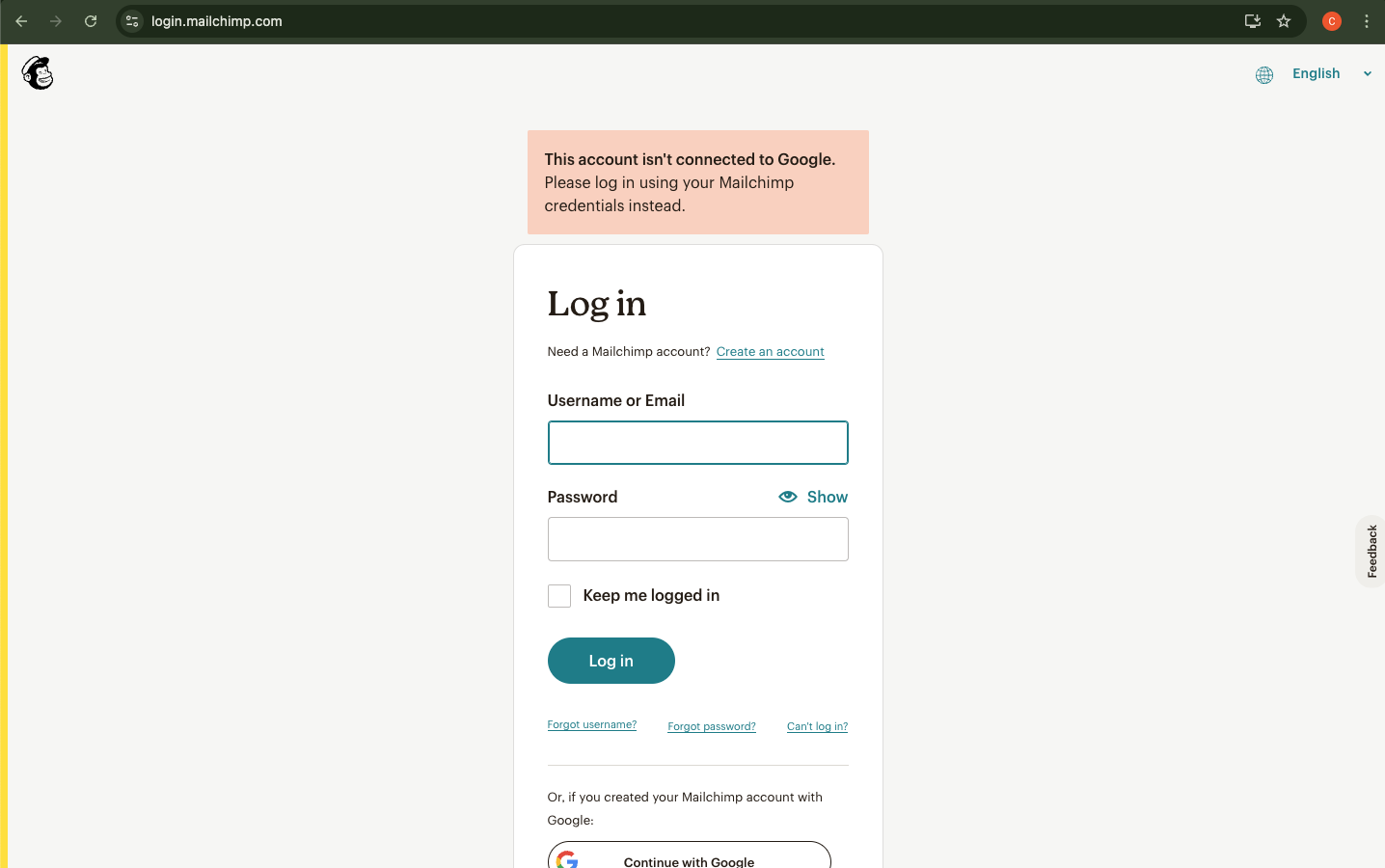Image resolution: width=1385 pixels, height=868 pixels.
Task: Reload the page with the refresh icon
Action: 91,21
